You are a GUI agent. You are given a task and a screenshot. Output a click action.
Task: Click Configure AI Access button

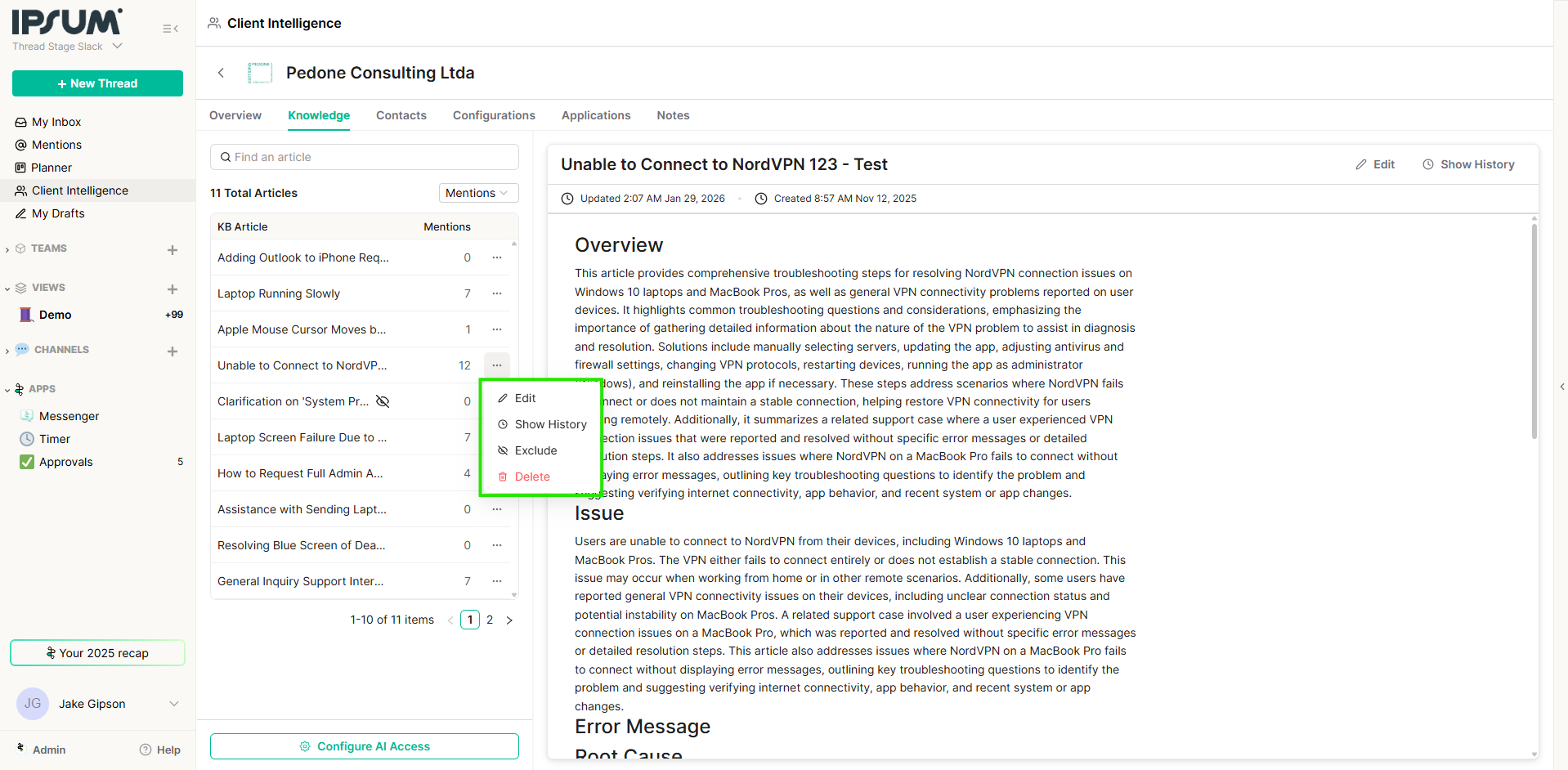tap(365, 746)
